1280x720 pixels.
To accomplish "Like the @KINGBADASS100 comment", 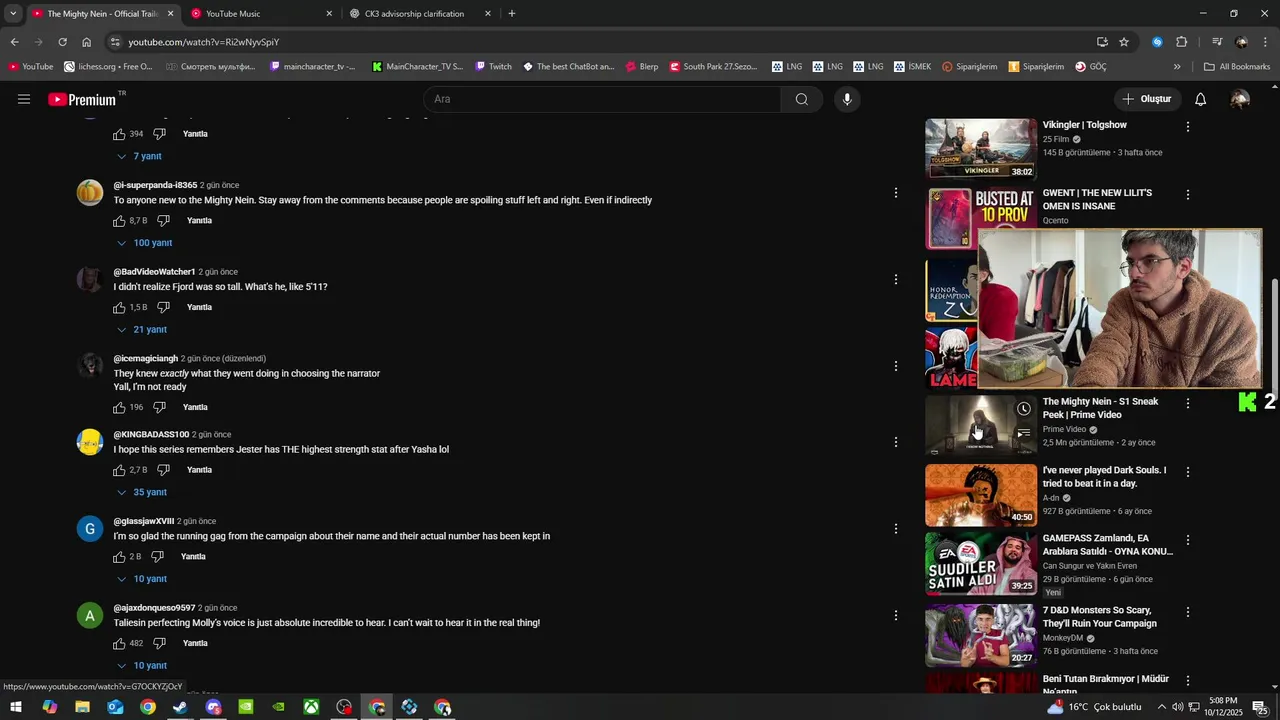I will coord(120,470).
